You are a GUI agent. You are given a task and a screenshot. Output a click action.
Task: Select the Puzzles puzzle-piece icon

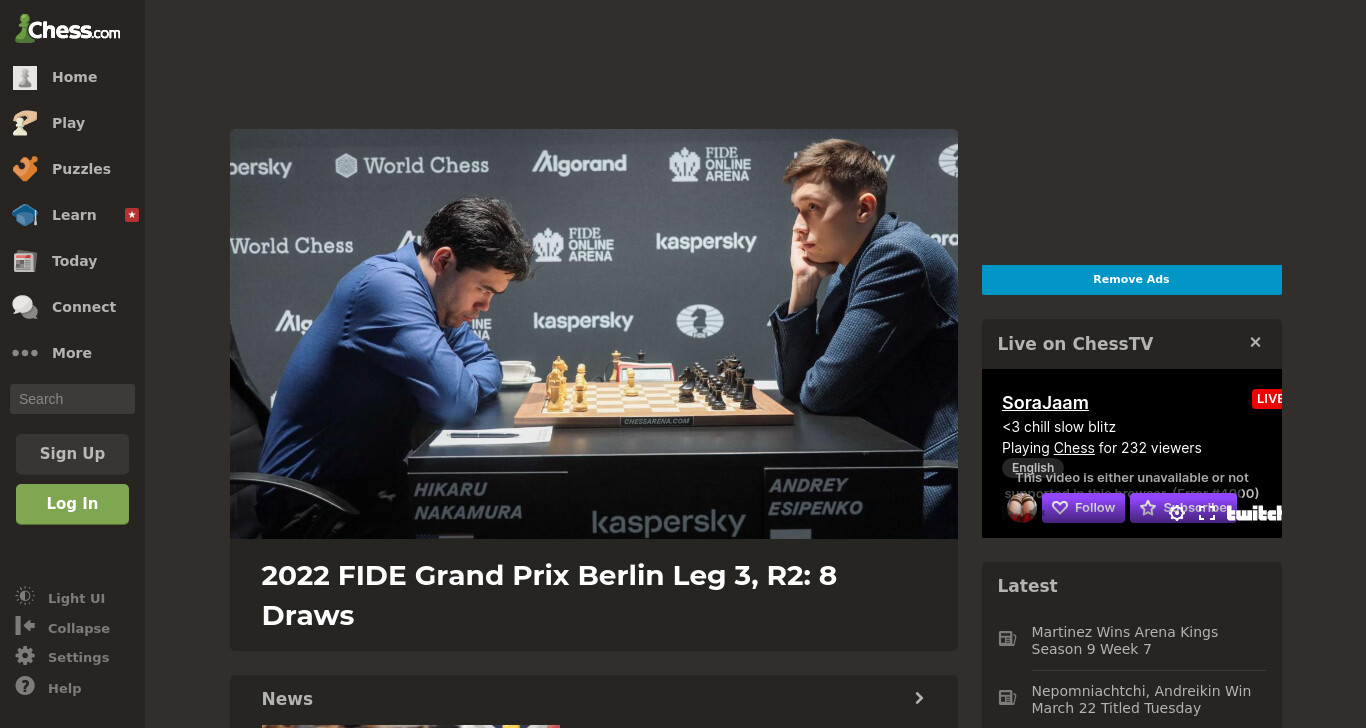(x=25, y=169)
